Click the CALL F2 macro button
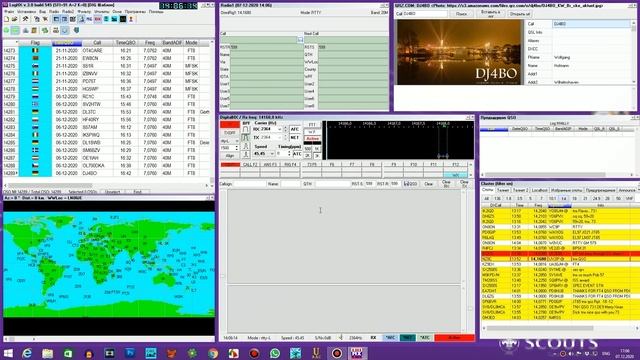The height and width of the screenshot is (360, 640). [250, 164]
